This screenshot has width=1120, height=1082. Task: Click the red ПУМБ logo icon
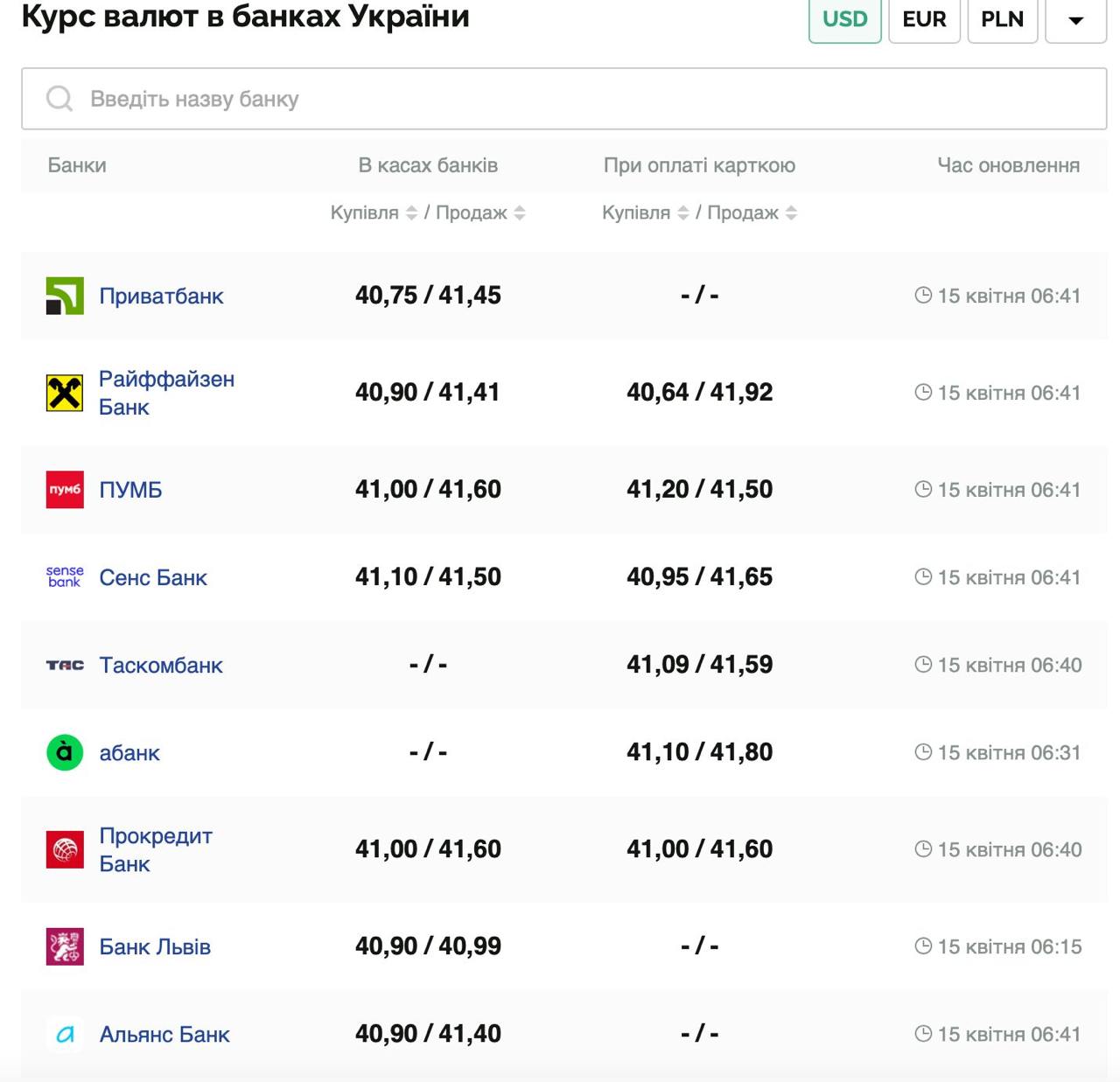(x=65, y=490)
